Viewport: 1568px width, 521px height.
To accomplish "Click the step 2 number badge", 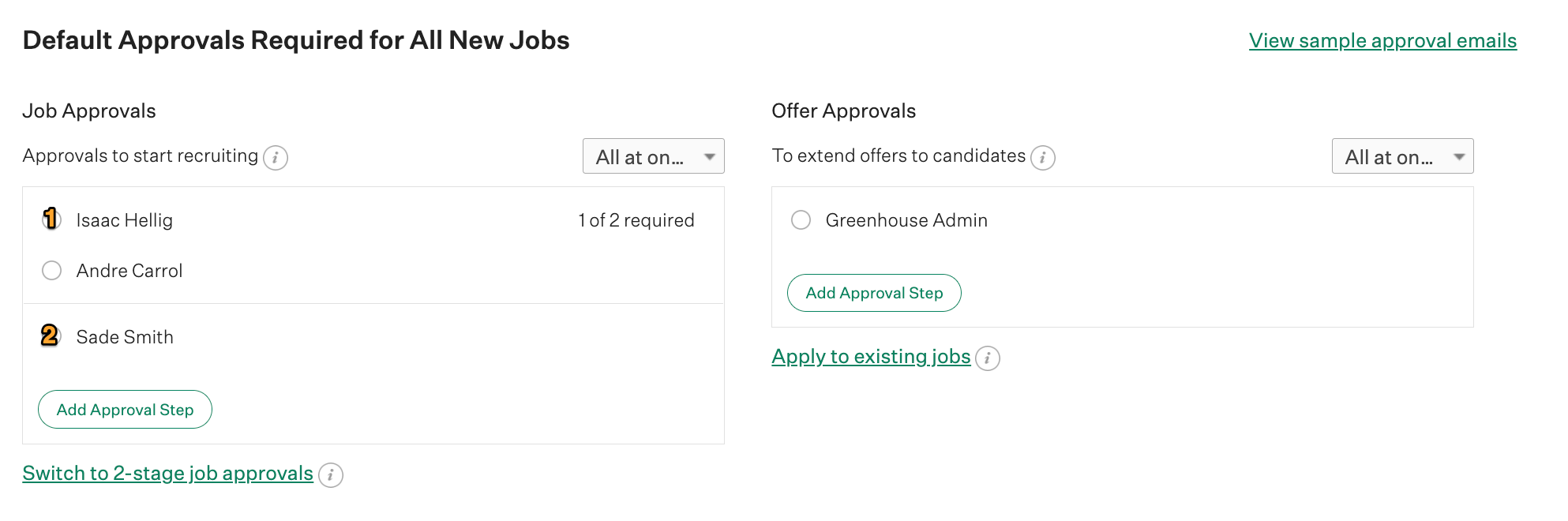I will click(x=50, y=335).
